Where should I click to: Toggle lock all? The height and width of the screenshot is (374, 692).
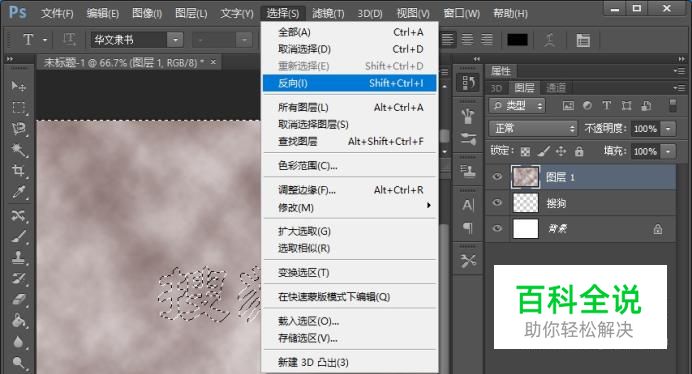pyautogui.click(x=579, y=152)
